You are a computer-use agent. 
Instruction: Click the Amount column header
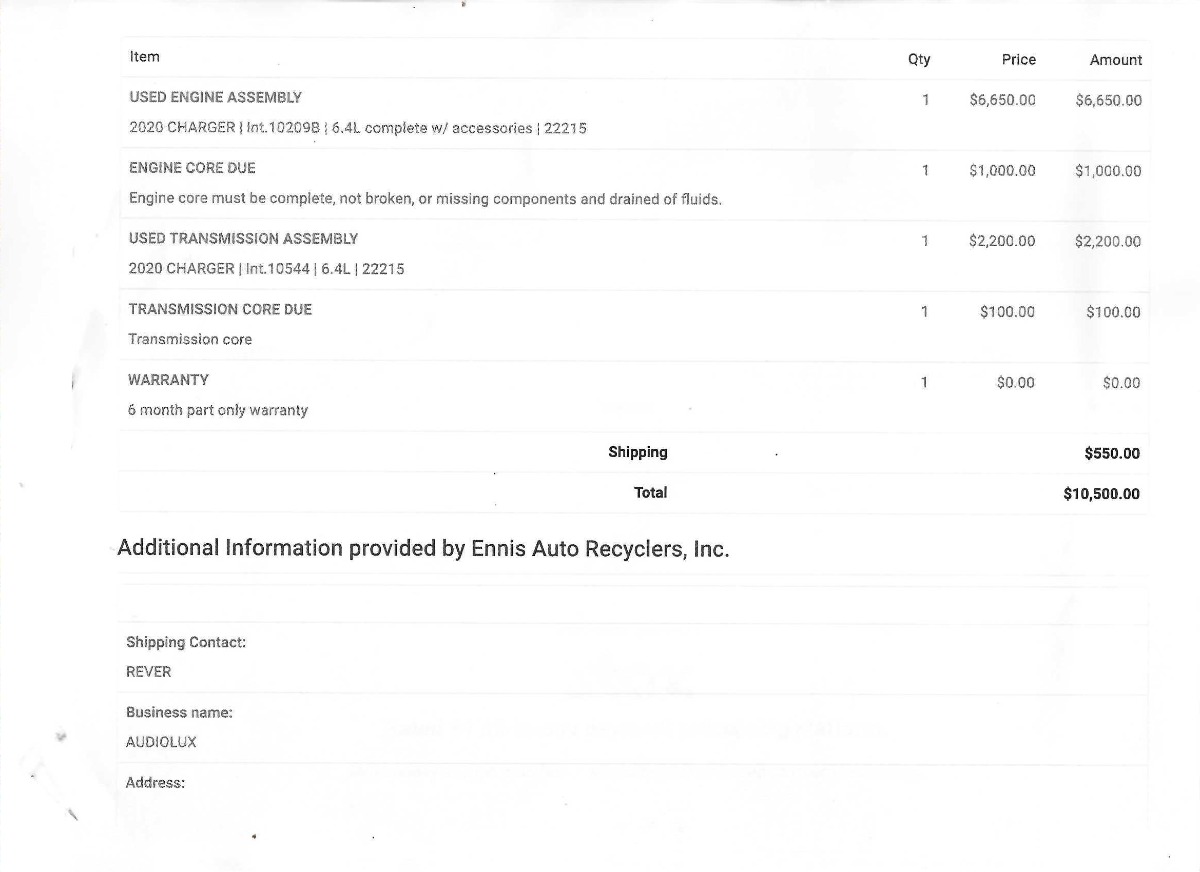(x=1115, y=60)
